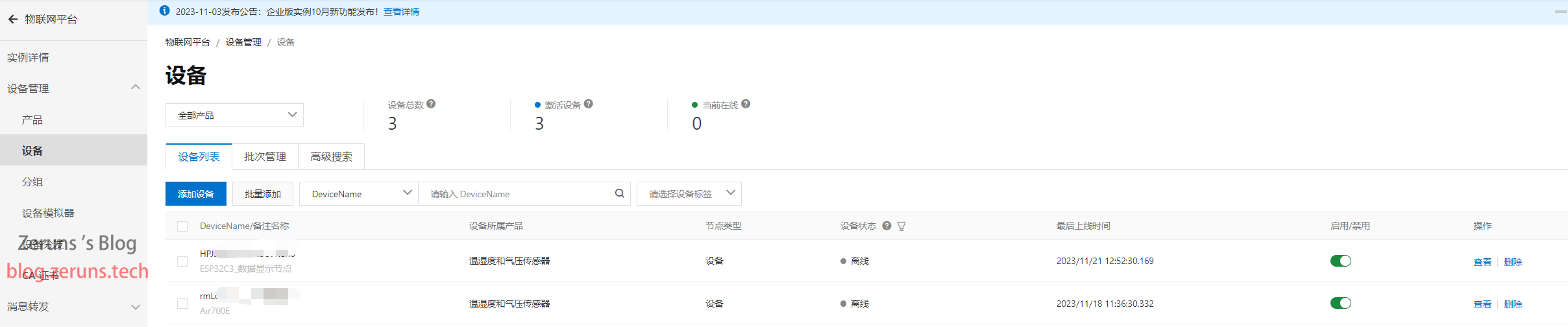1568x327 pixels.
Task: Click the info icon in announcement banner
Action: click(x=165, y=11)
